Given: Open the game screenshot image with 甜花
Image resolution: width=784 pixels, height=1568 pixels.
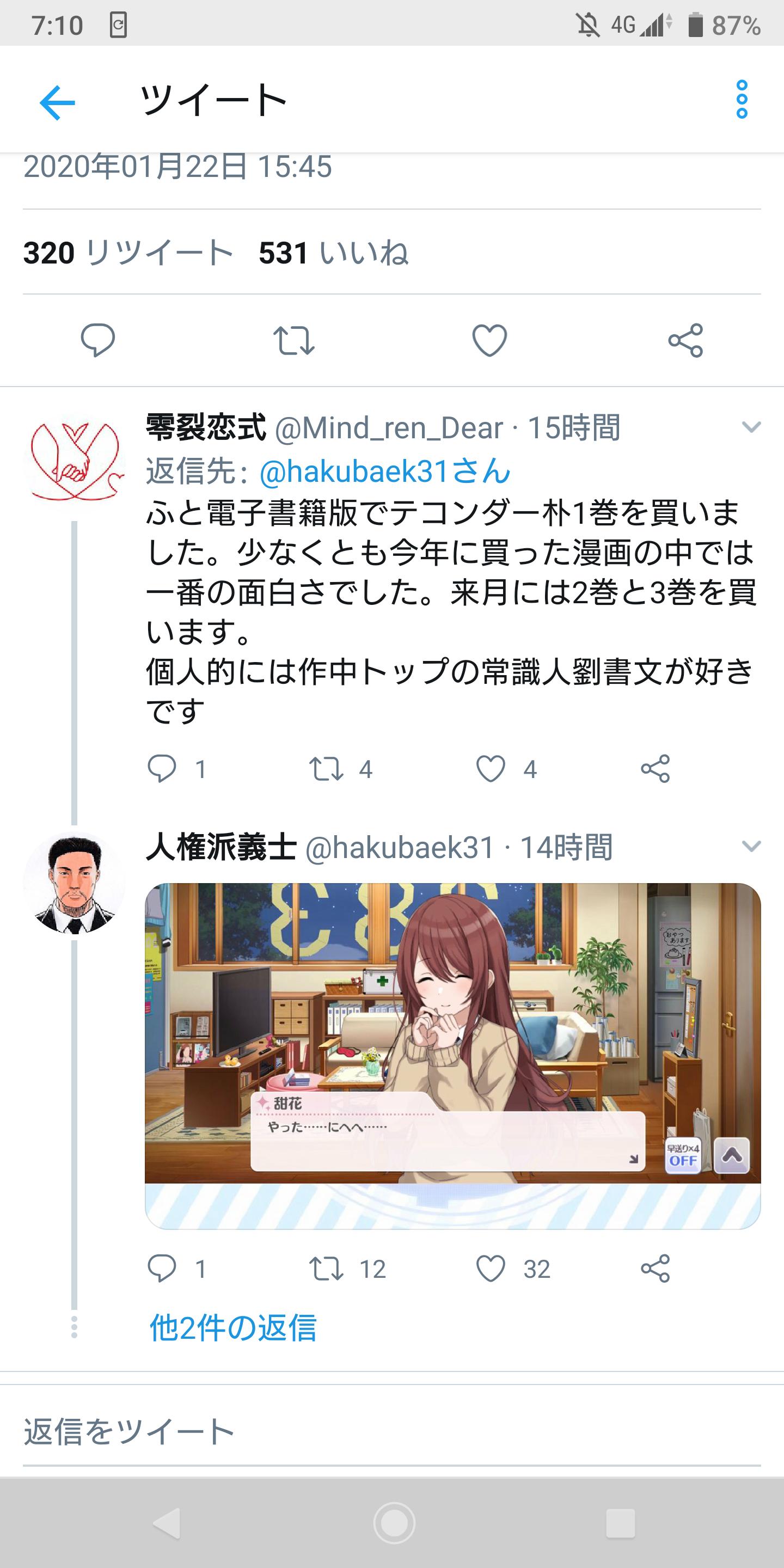Looking at the screenshot, I should pyautogui.click(x=453, y=1056).
